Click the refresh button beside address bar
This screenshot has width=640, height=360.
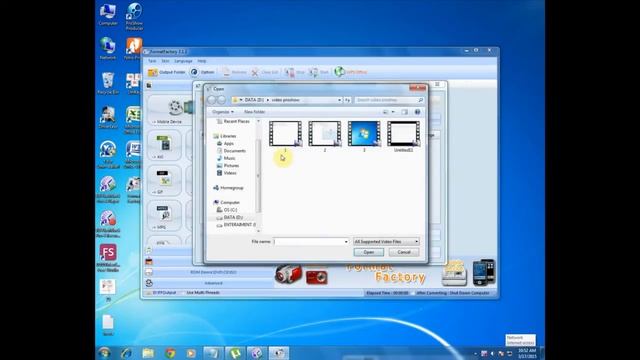347,100
